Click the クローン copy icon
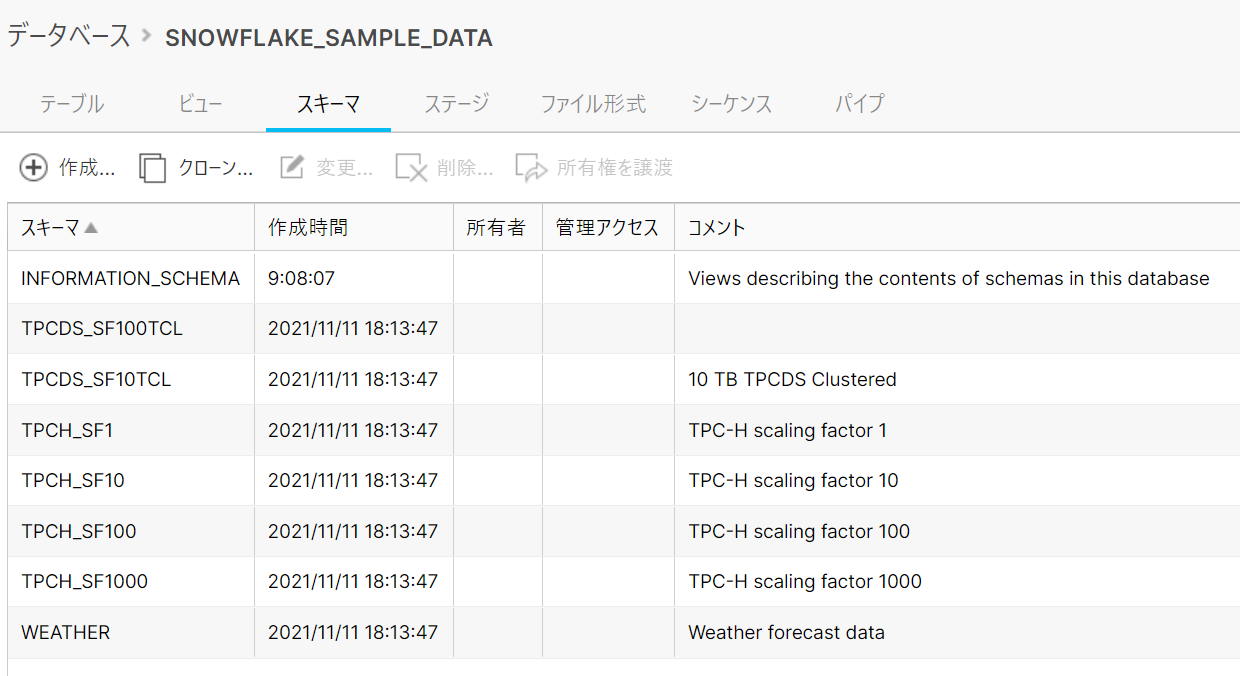Screen dimensions: 1240x676 point(152,167)
